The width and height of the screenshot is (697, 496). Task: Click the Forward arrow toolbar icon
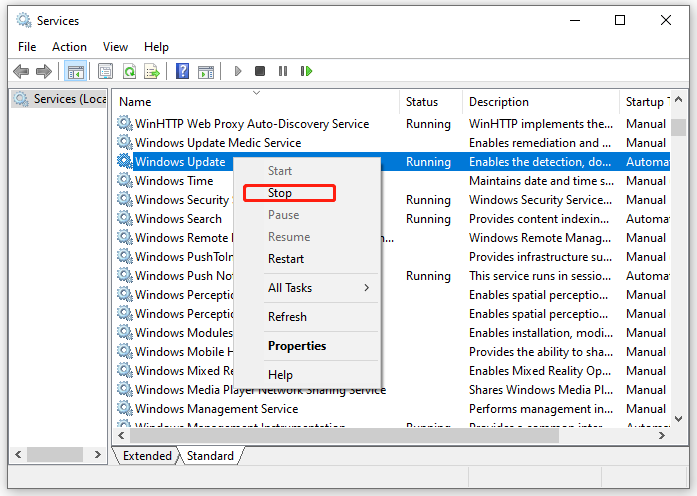click(44, 71)
